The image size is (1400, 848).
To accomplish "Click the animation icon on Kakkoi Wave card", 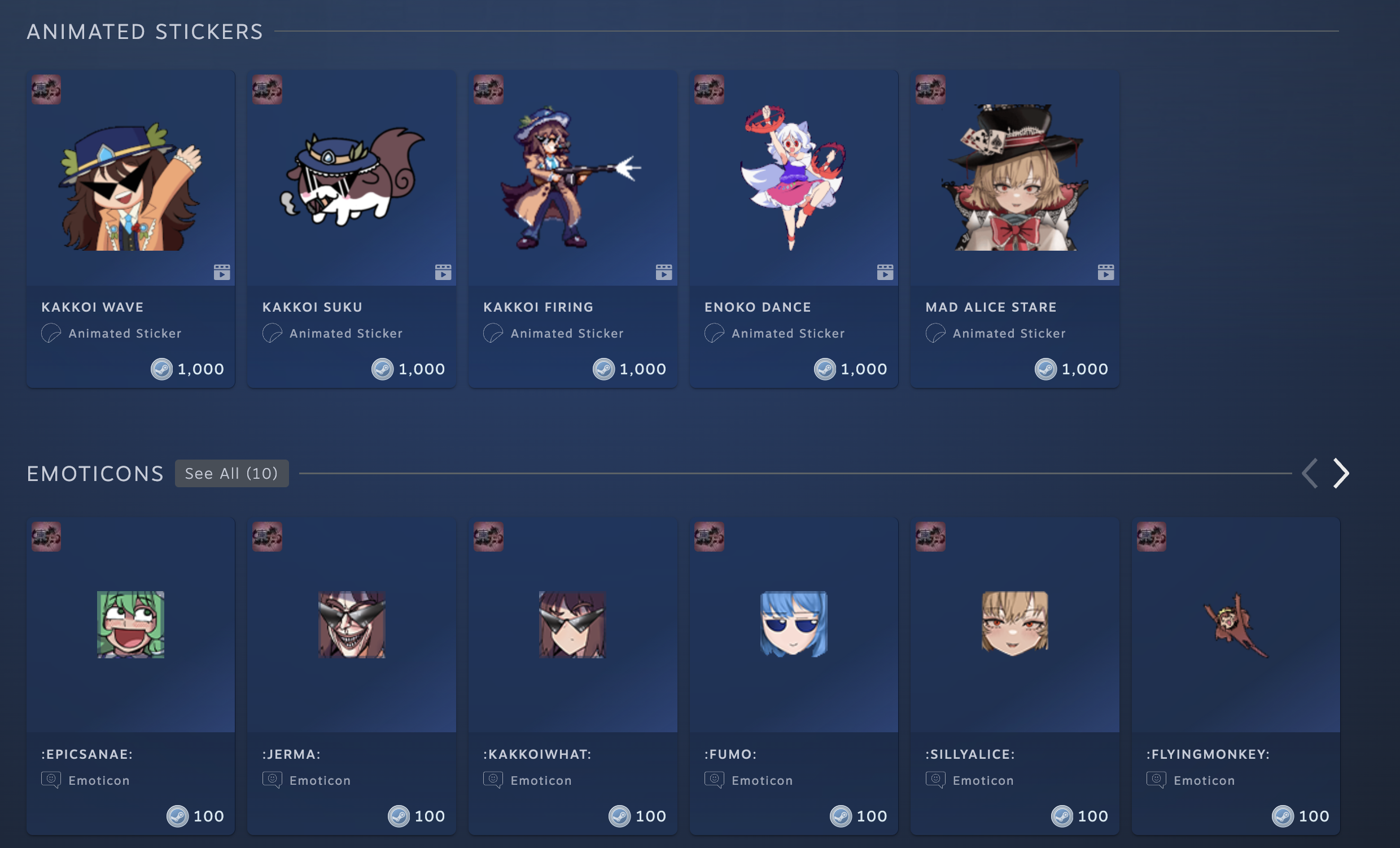I will pyautogui.click(x=222, y=272).
